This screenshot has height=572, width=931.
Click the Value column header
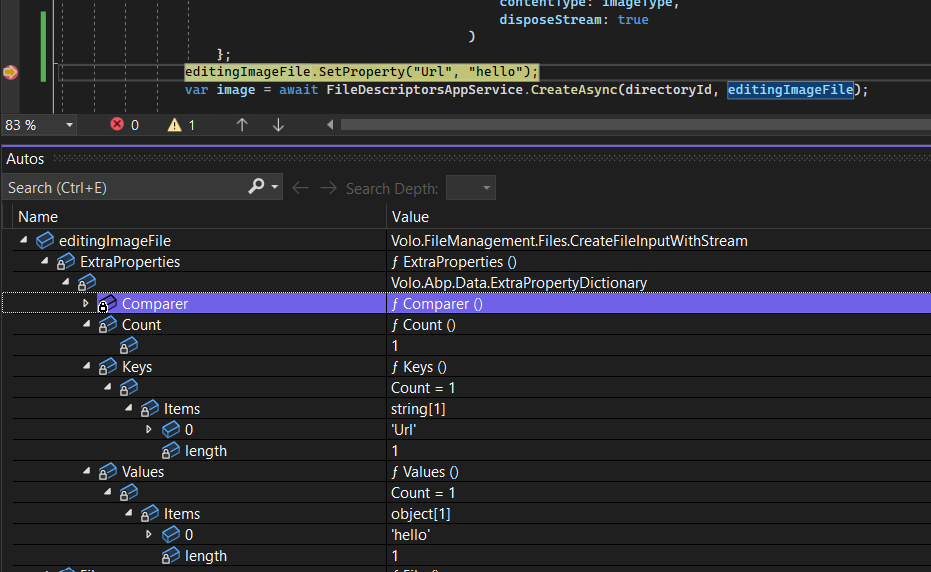(410, 216)
